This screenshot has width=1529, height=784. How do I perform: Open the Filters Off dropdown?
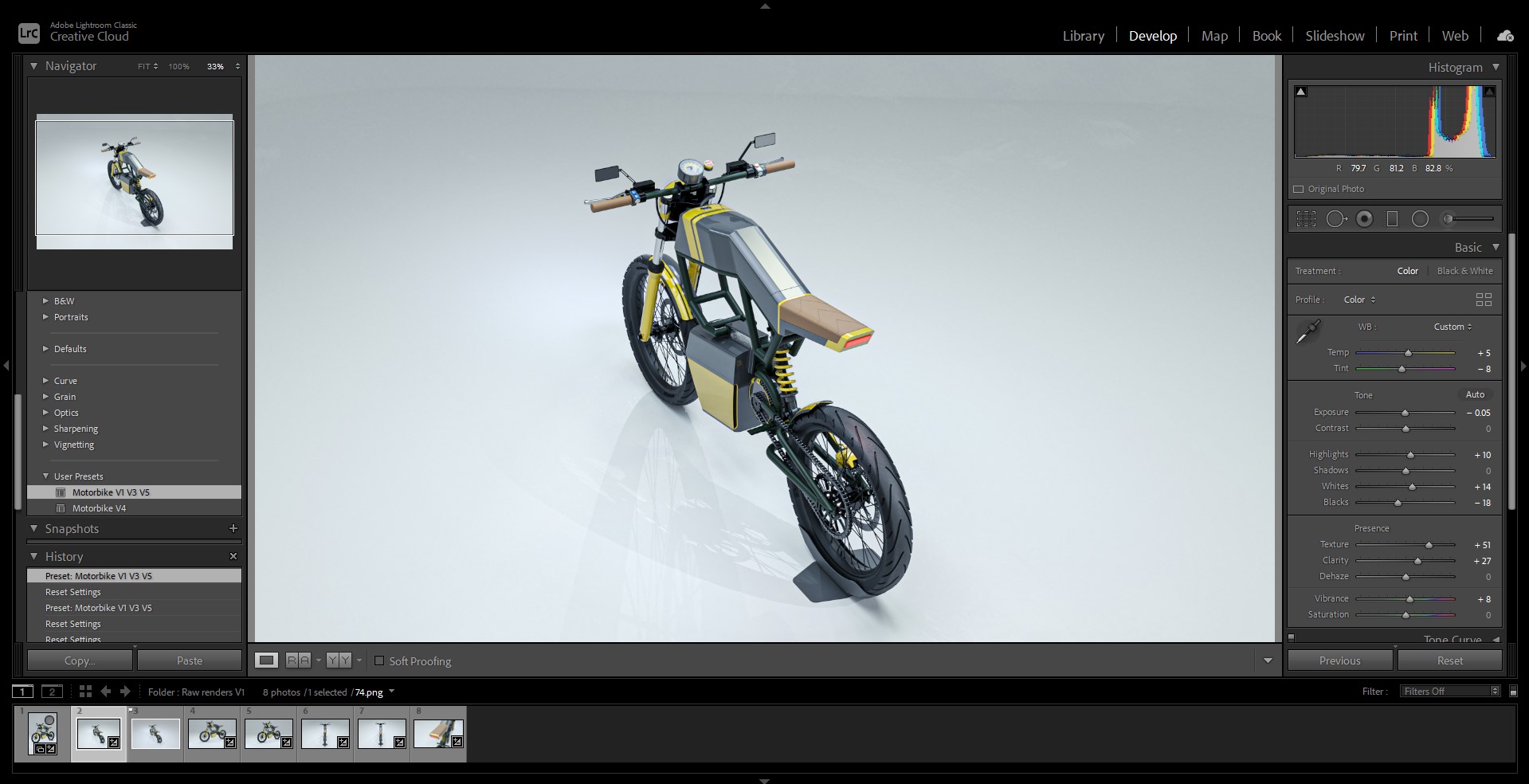(1450, 692)
